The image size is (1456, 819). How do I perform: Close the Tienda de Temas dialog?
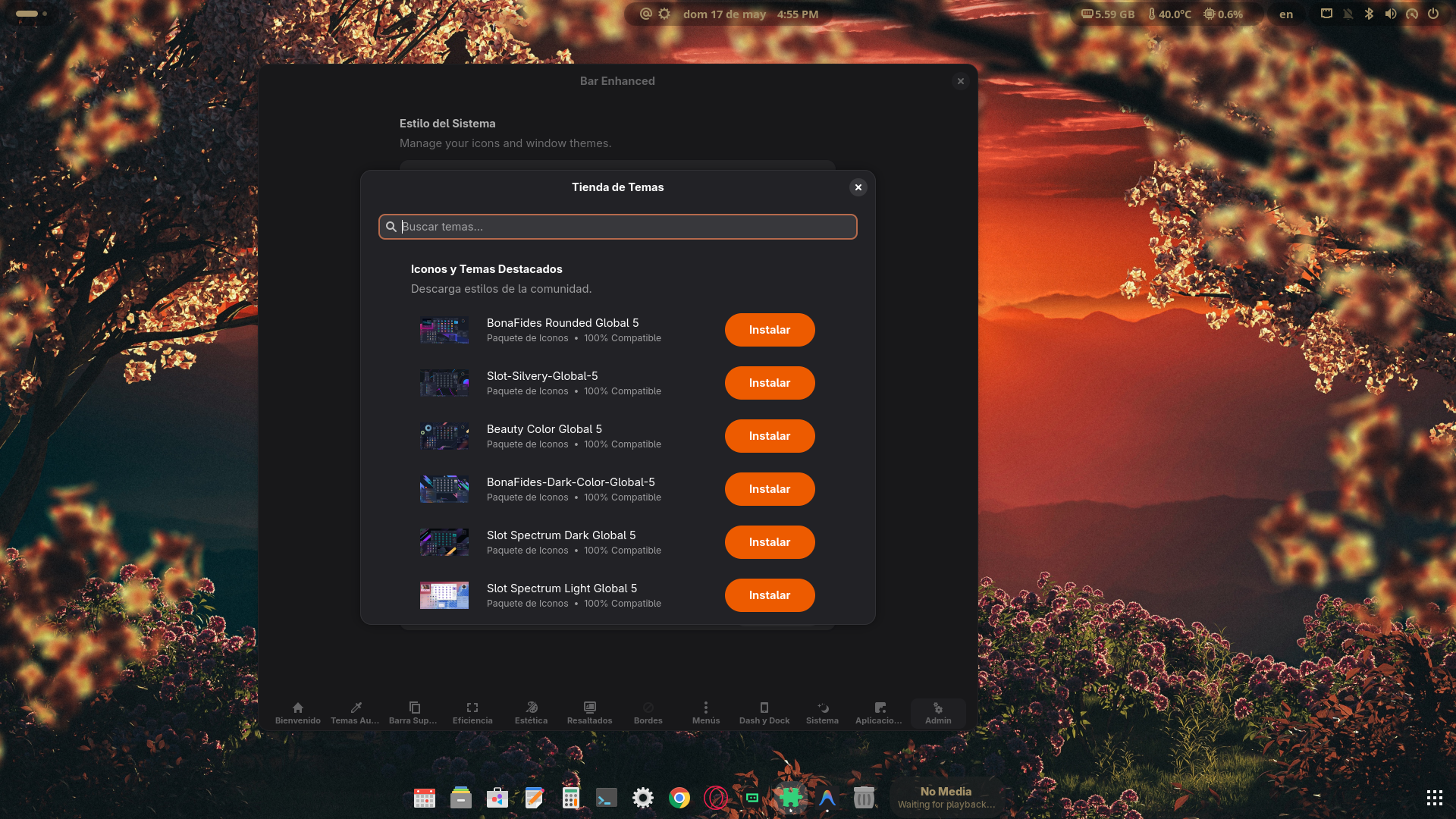click(x=858, y=187)
